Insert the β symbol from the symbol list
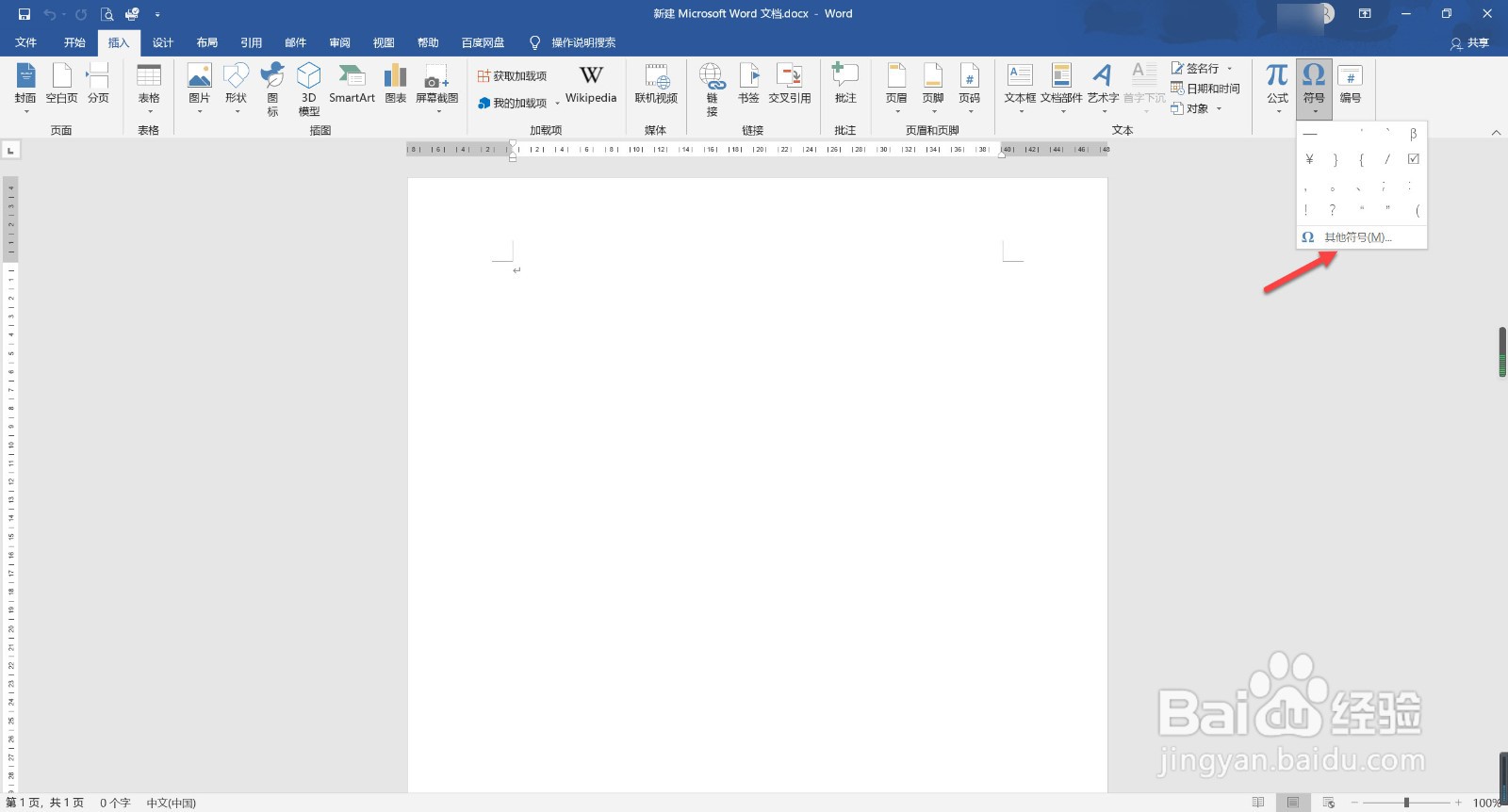 [1413, 134]
